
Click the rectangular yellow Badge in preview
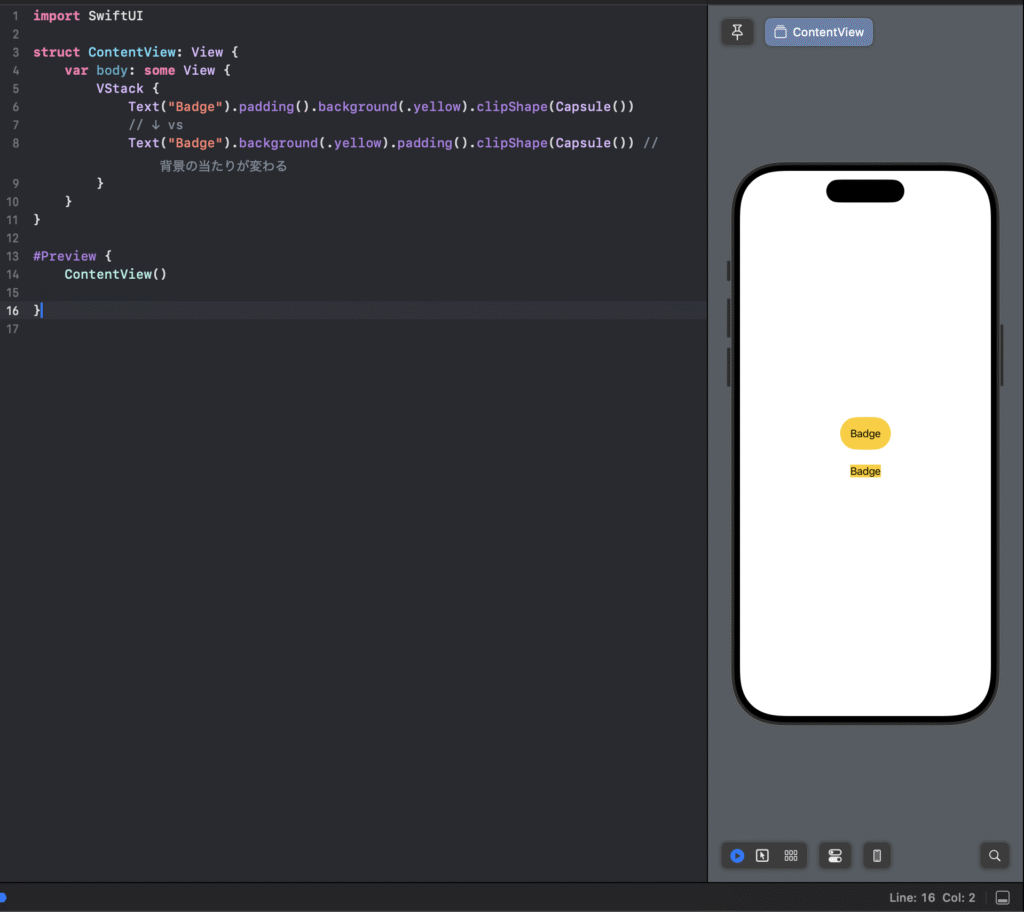[x=865, y=471]
